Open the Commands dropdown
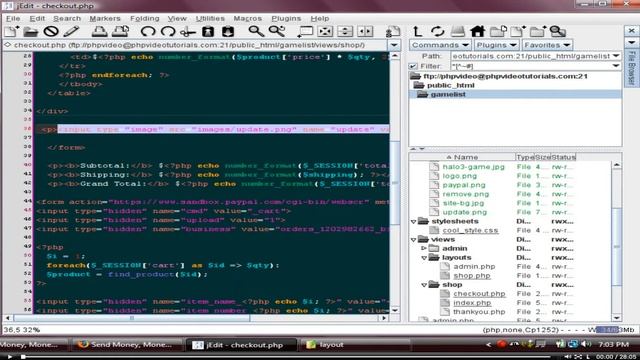The height and width of the screenshot is (360, 640). coord(440,45)
